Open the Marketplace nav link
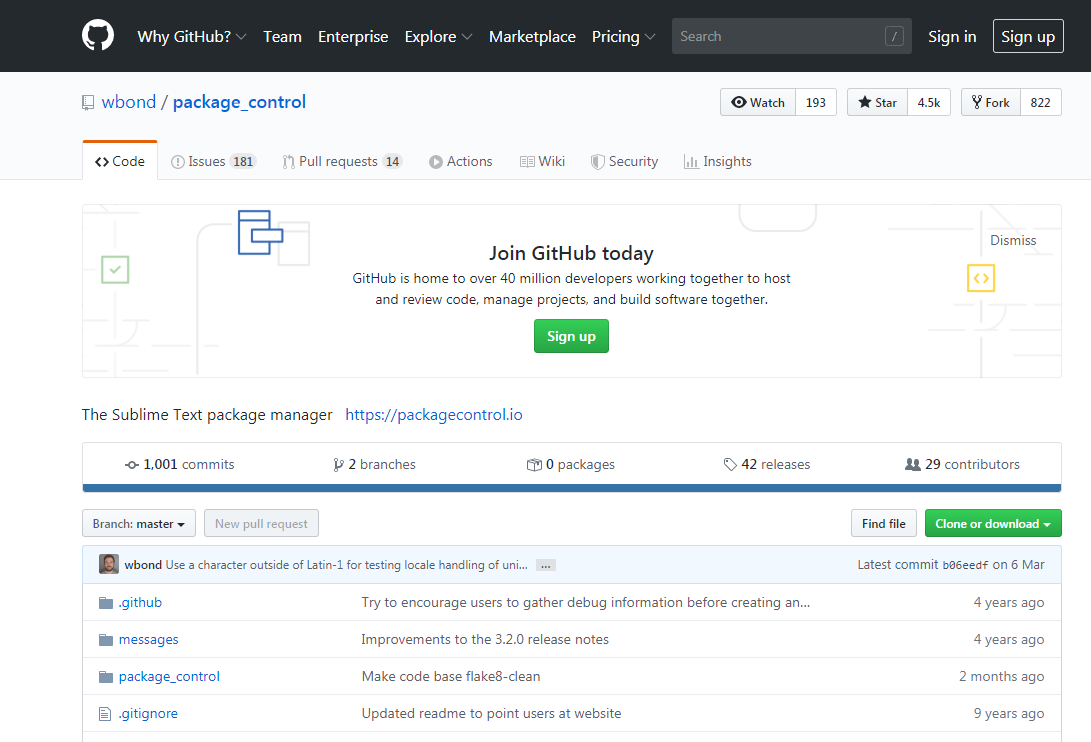The width and height of the screenshot is (1091, 742). (532, 36)
